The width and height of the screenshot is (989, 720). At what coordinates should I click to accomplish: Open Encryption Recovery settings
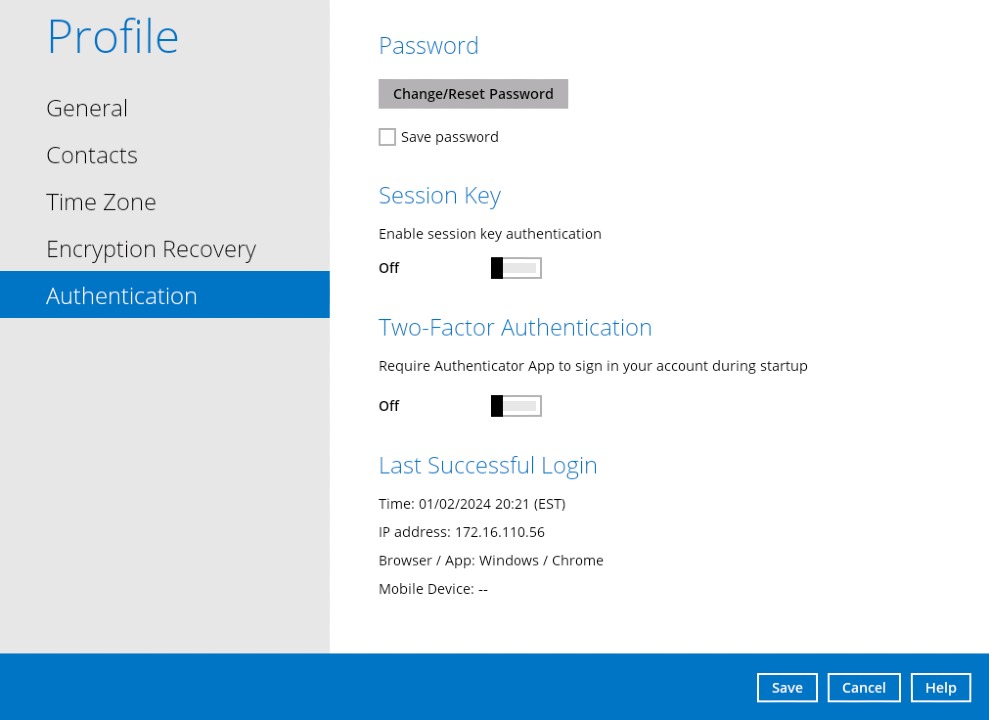click(151, 248)
